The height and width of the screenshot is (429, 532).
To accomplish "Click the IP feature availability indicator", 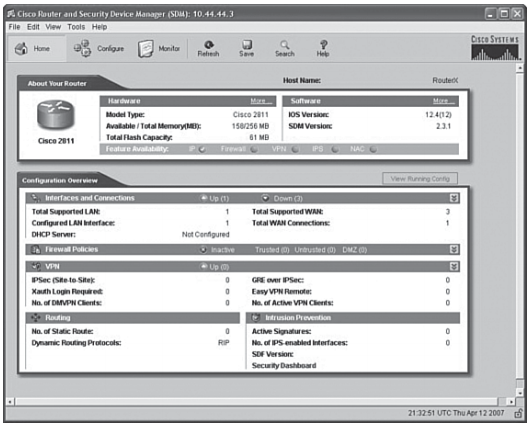I will (x=203, y=149).
